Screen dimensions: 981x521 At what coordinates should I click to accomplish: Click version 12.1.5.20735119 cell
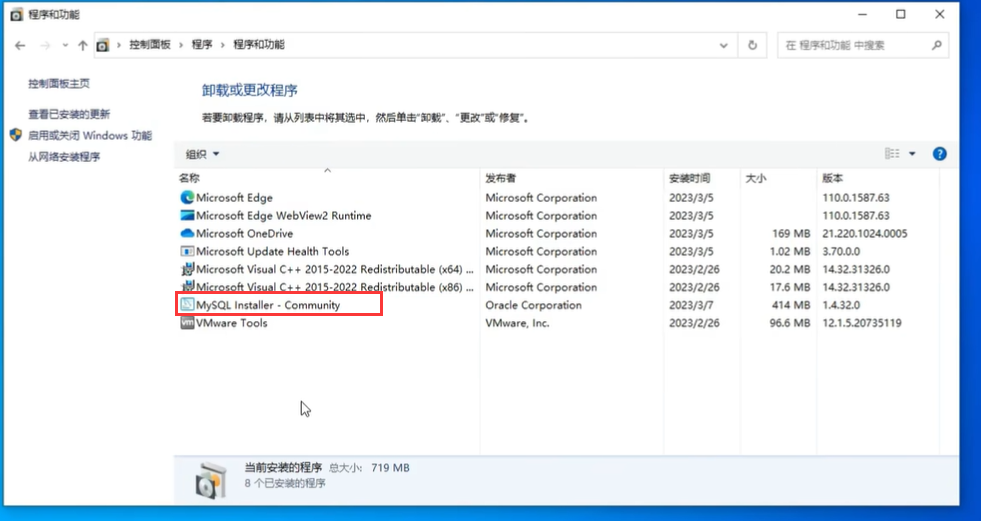coord(862,323)
